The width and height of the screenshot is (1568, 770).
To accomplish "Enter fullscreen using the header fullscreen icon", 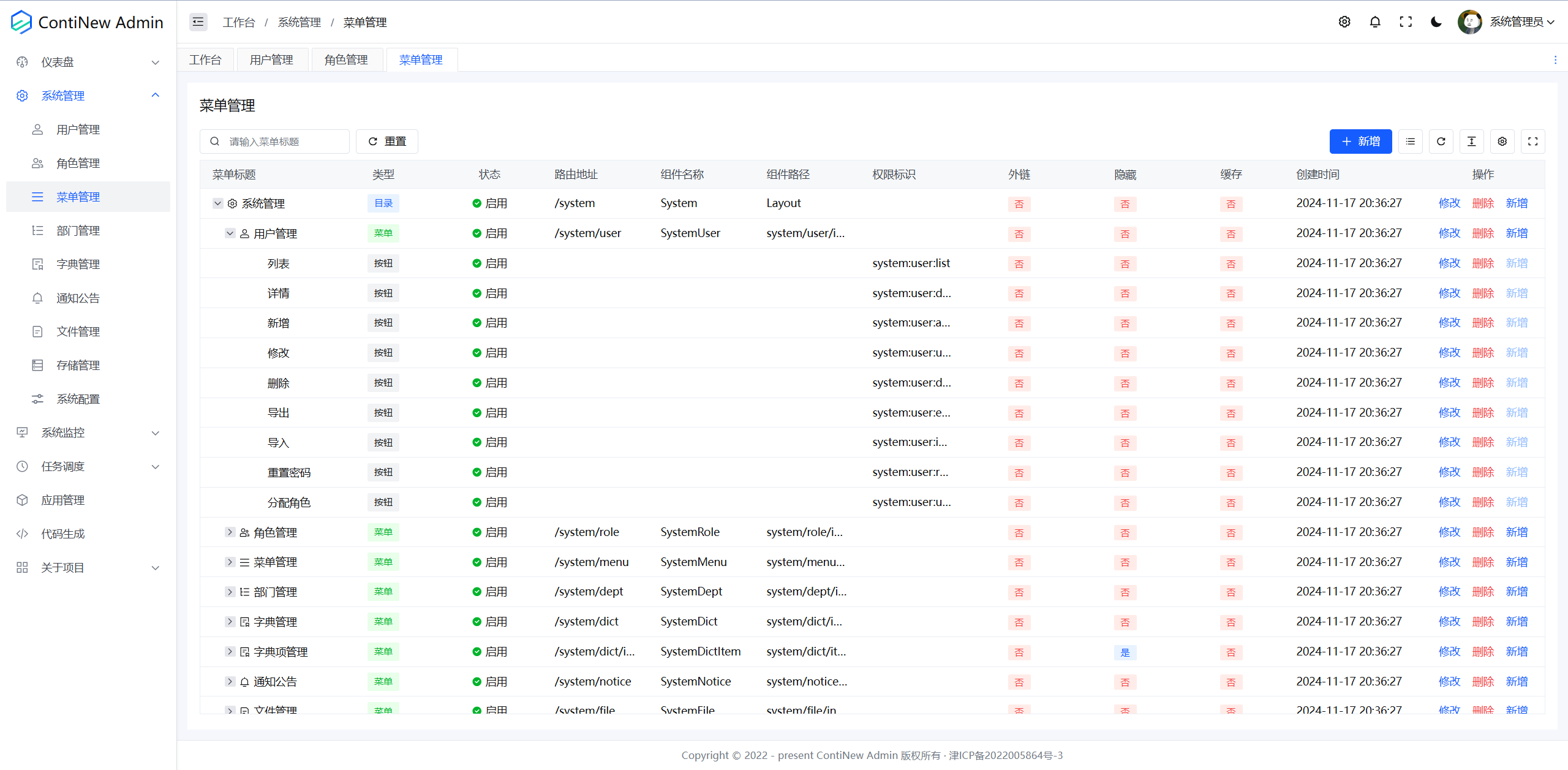I will tap(1406, 22).
